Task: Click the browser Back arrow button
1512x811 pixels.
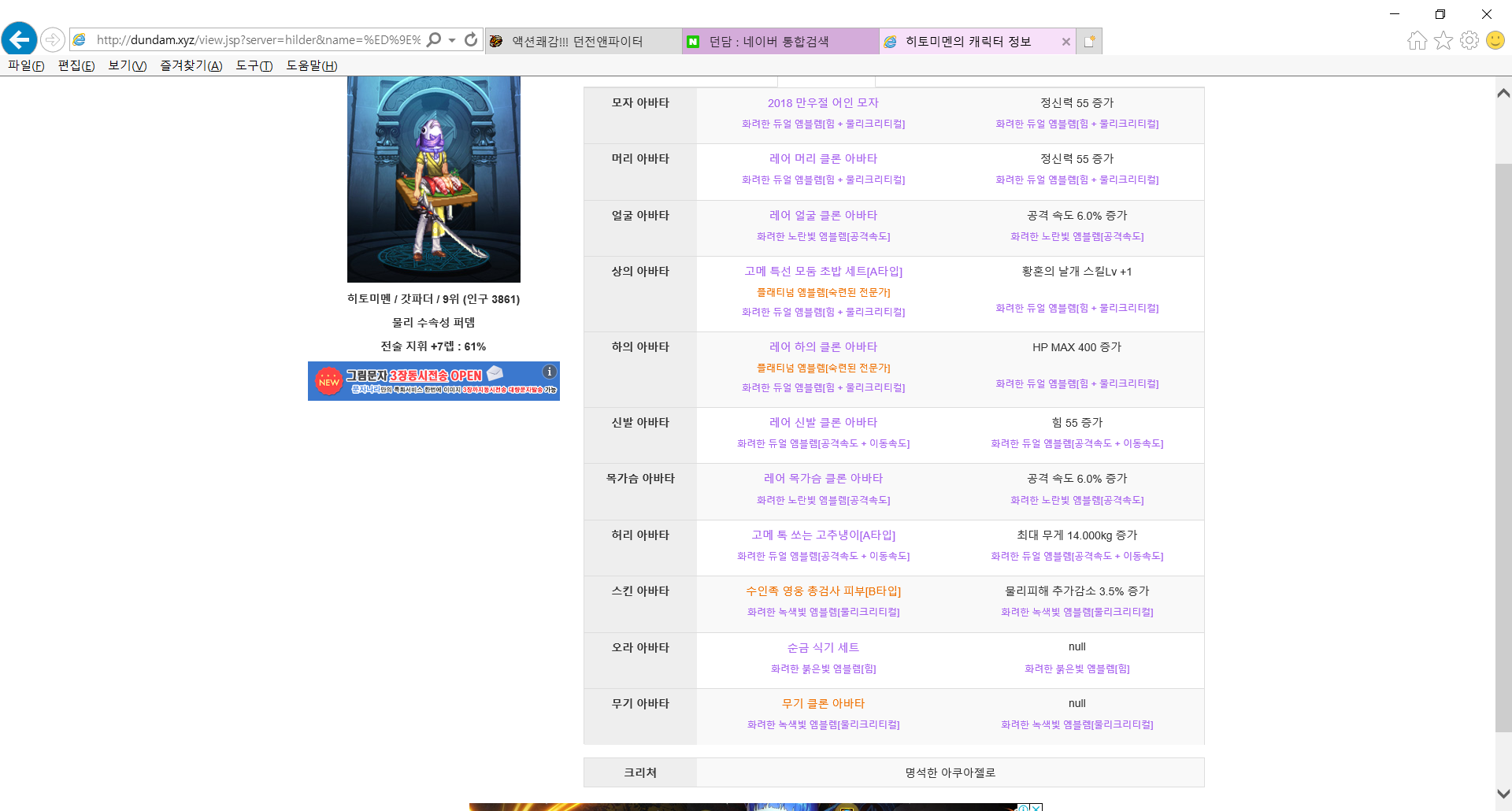Action: pos(20,39)
